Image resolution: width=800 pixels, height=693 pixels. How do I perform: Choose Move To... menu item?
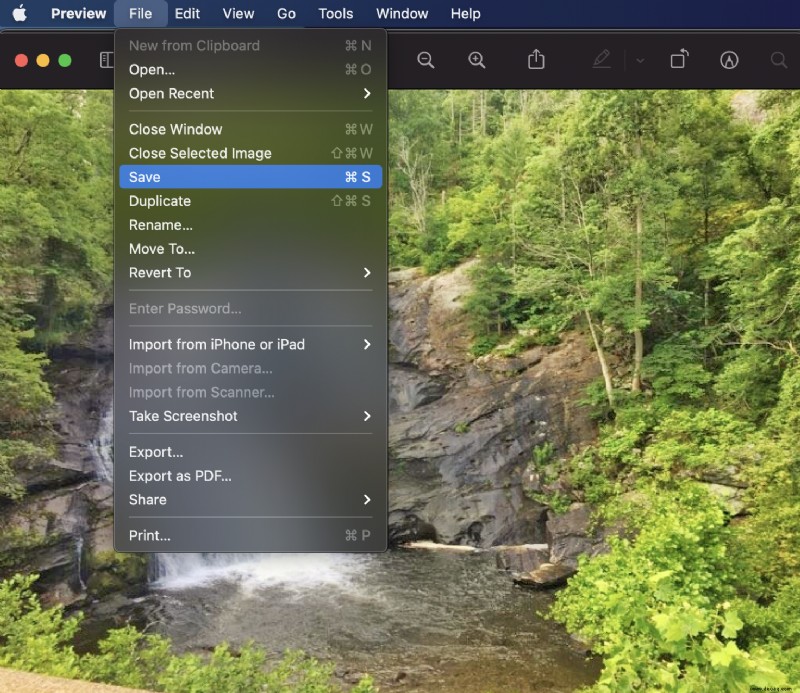251,249
